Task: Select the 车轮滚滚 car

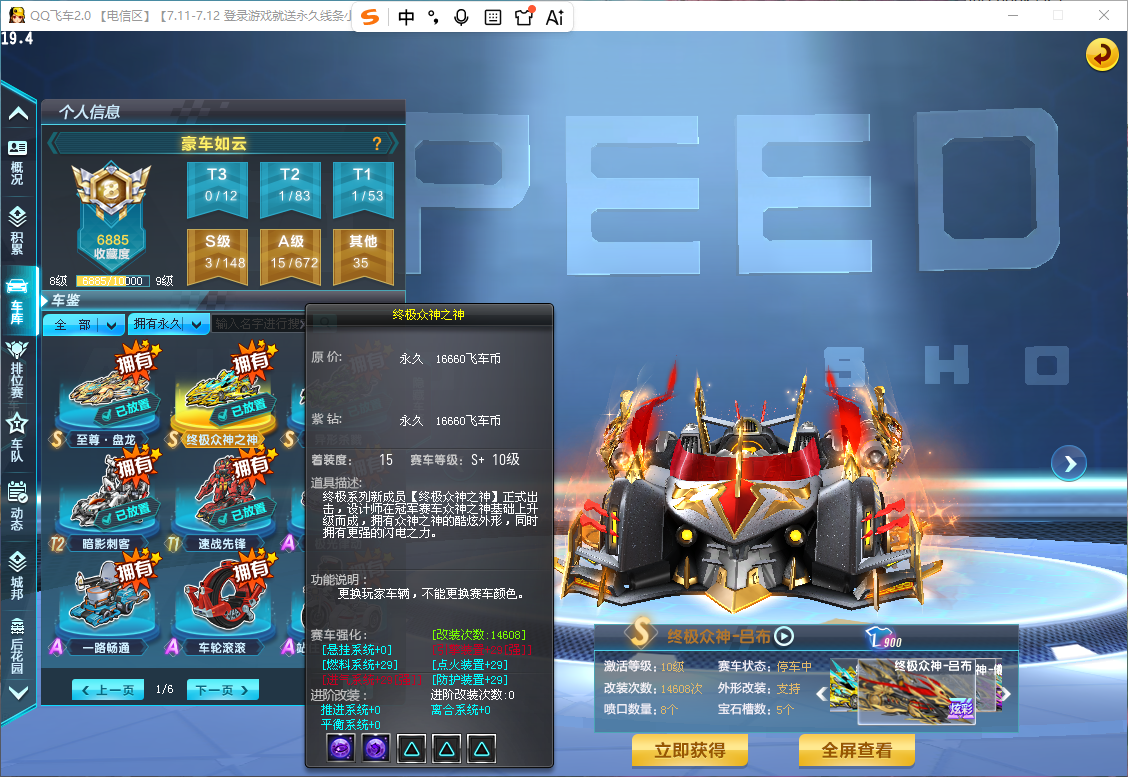Action: coord(222,604)
